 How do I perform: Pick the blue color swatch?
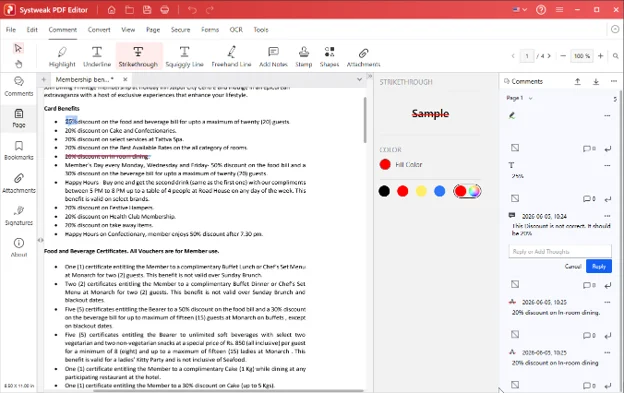pos(440,191)
